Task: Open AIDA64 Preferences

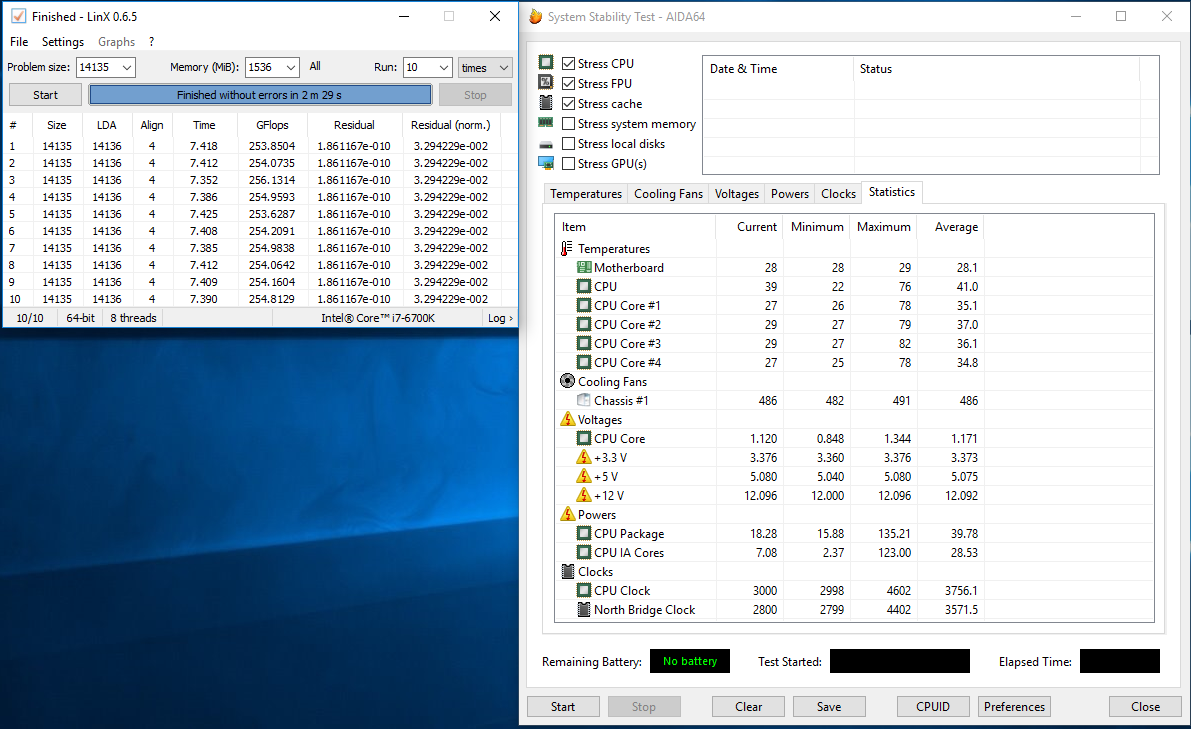Action: (1014, 706)
